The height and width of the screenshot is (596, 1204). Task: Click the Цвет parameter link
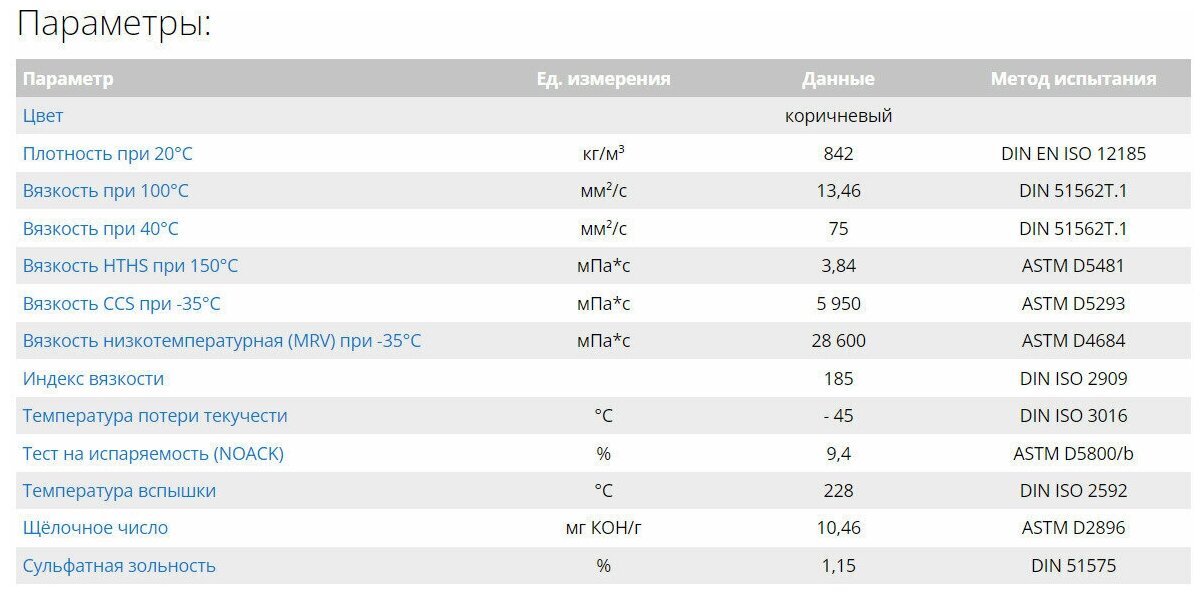[43, 116]
